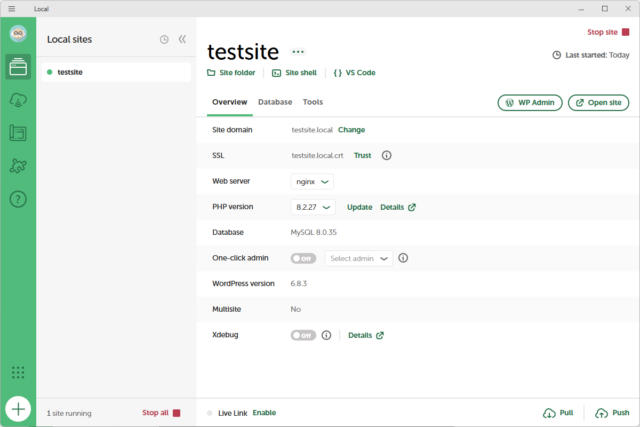Expand the PHP version dropdown
The height and width of the screenshot is (427, 640).
(313, 207)
